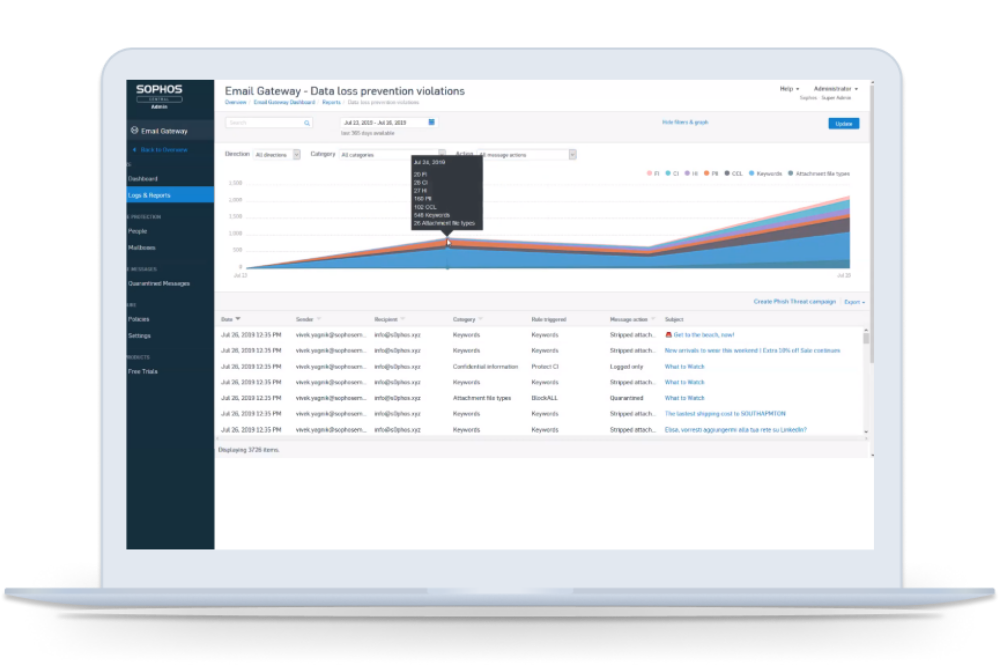Open Recipient column filter icon

[x=403, y=319]
